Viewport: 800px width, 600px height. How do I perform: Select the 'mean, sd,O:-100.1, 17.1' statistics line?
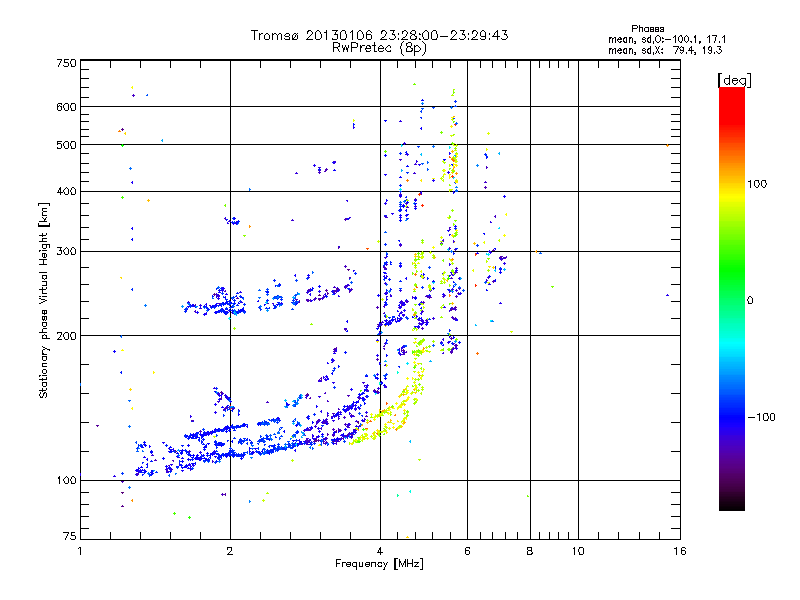coord(667,39)
